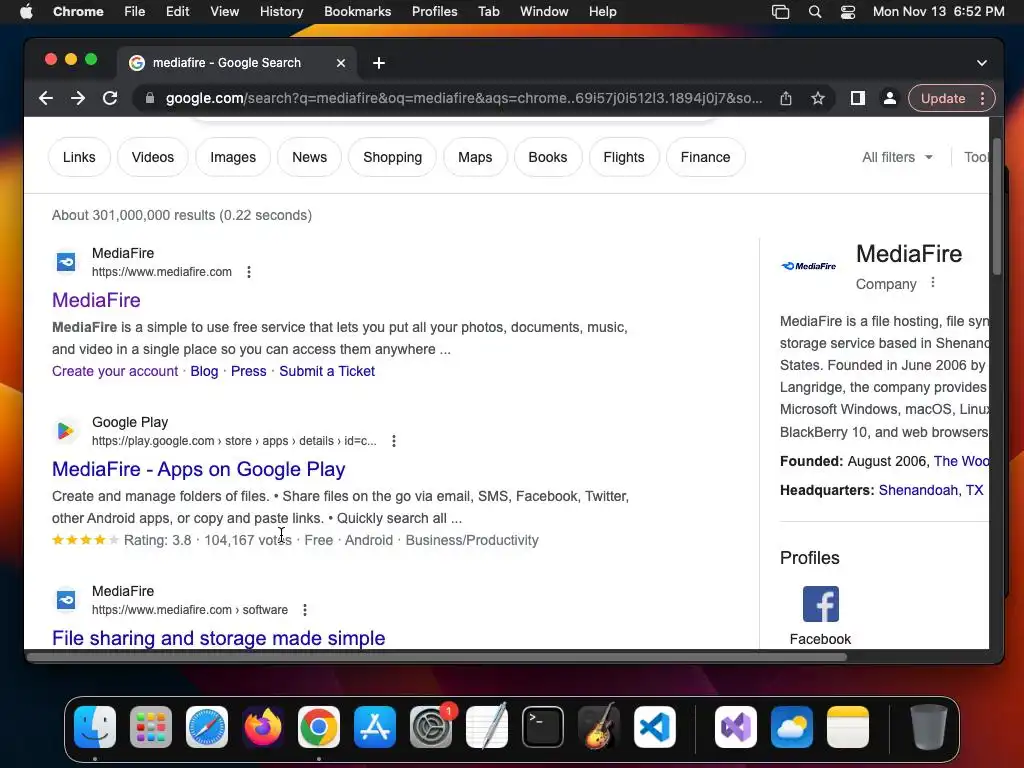Open Launchpad from the Dock

click(151, 727)
